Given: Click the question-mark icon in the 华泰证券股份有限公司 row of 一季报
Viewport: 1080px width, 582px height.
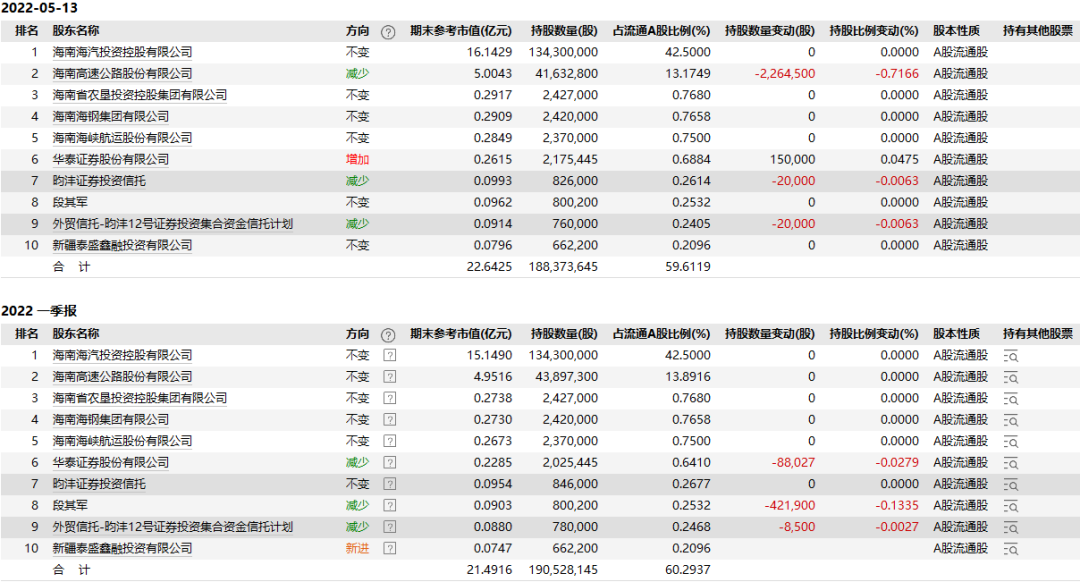Looking at the screenshot, I should [x=390, y=463].
